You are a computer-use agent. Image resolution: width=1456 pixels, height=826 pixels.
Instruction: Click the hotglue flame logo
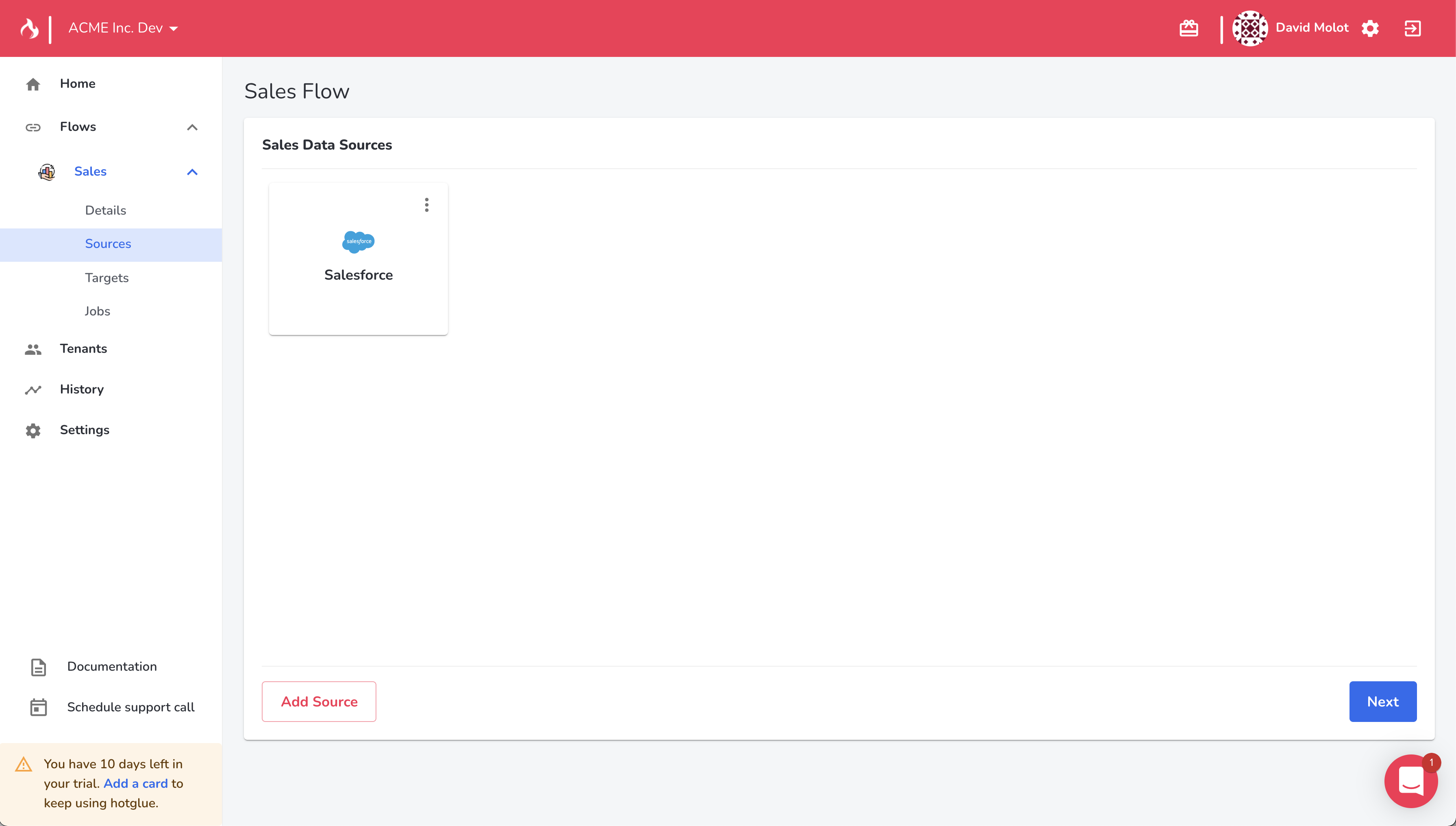[30, 28]
